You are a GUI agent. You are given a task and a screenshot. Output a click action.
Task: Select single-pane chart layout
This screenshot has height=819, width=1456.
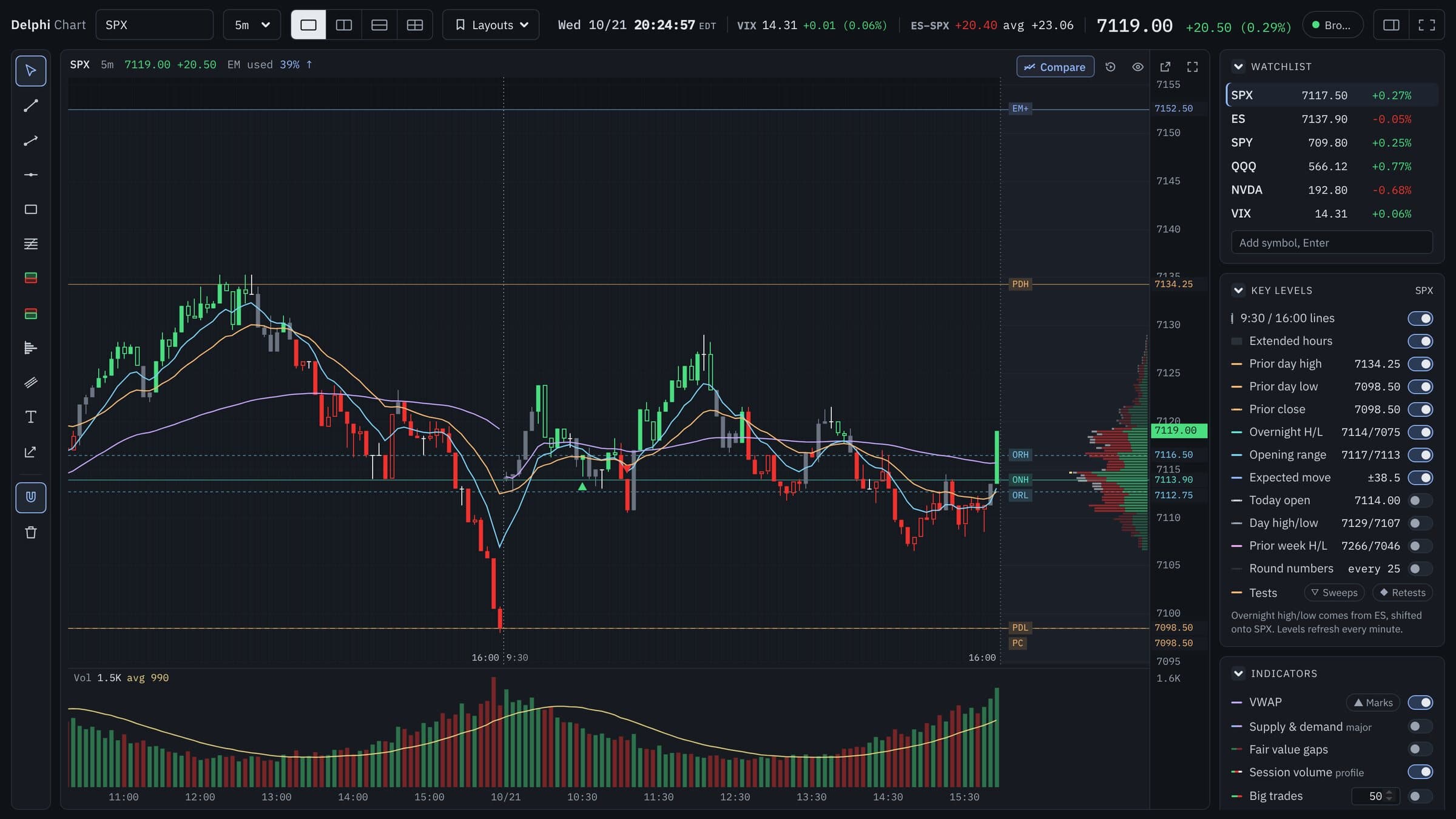click(308, 25)
